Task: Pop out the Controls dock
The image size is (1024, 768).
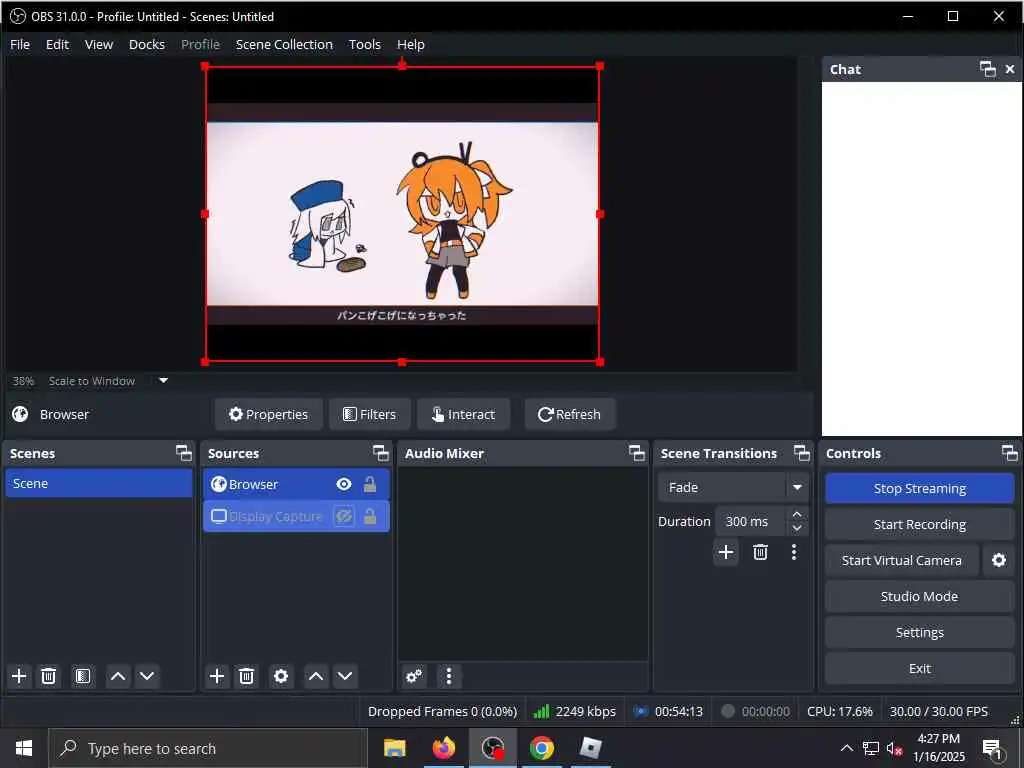Action: pos(1010,453)
